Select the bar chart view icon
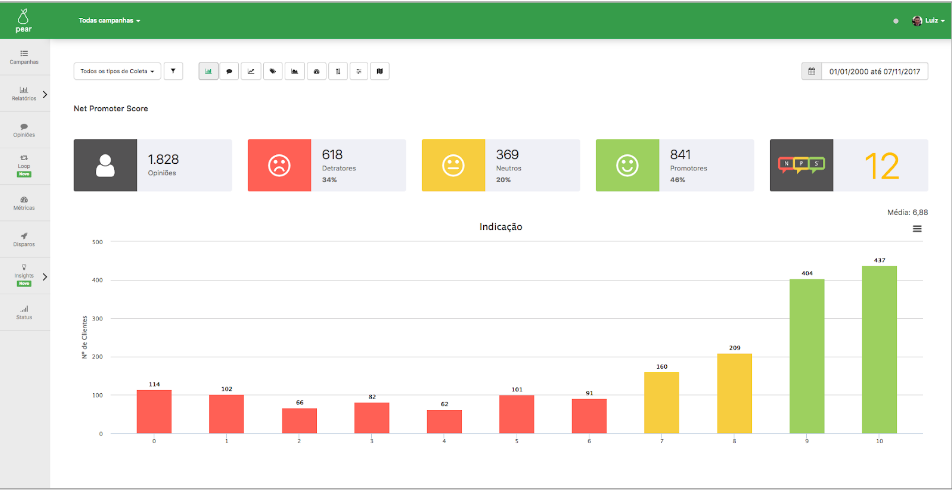 [x=208, y=71]
